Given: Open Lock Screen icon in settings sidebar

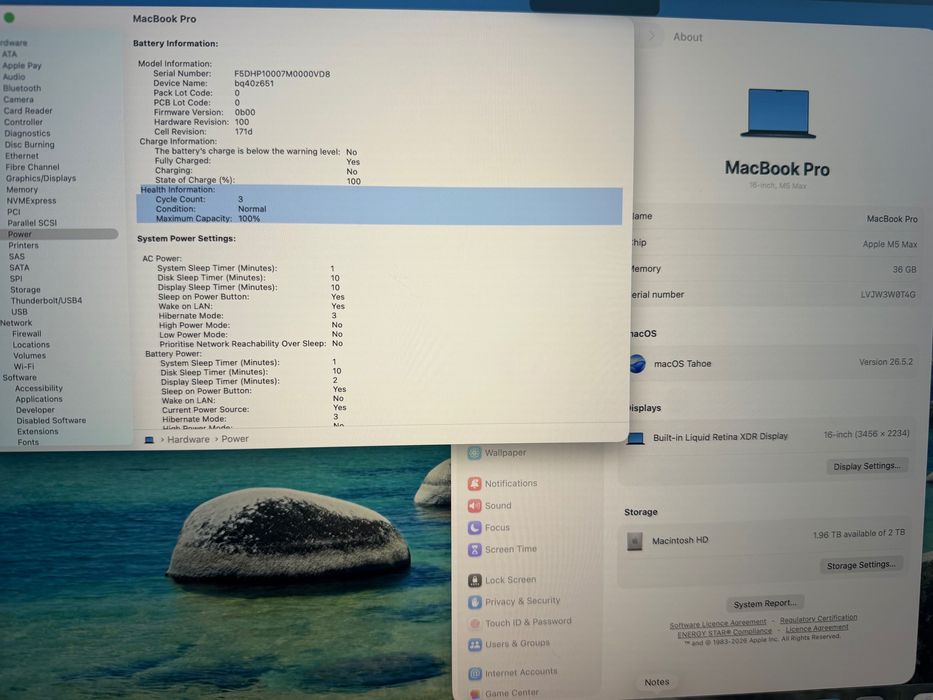Looking at the screenshot, I should point(474,580).
